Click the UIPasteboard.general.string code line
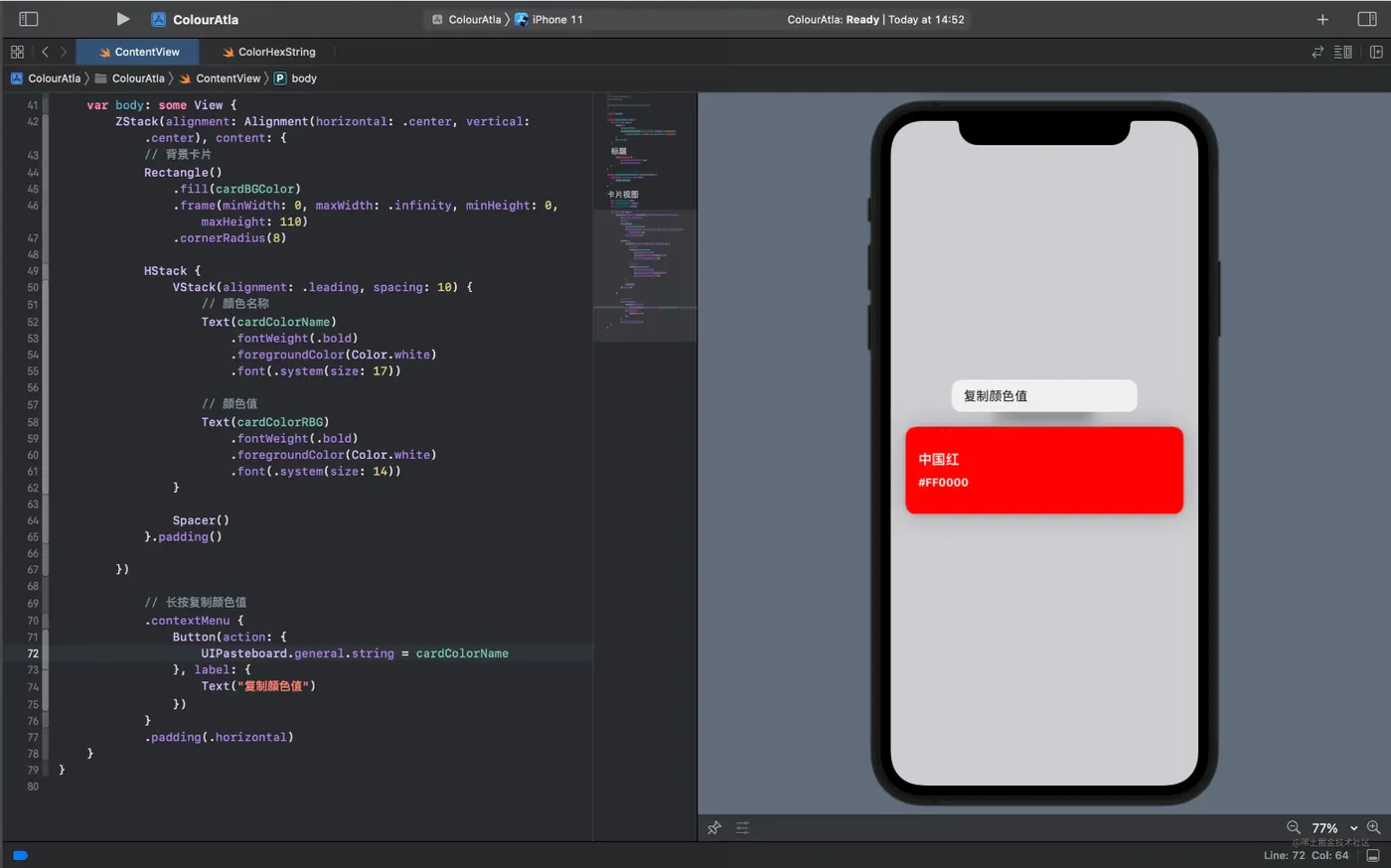Image resolution: width=1391 pixels, height=868 pixels. pyautogui.click(x=355, y=653)
